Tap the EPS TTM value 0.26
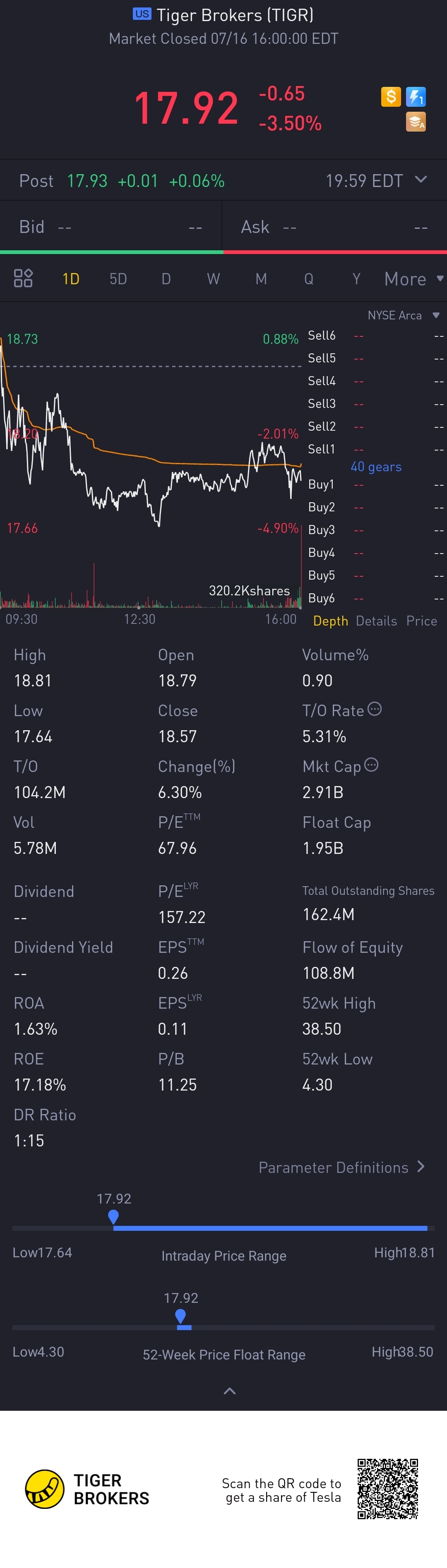This screenshot has height=1568, width=447. [172, 973]
